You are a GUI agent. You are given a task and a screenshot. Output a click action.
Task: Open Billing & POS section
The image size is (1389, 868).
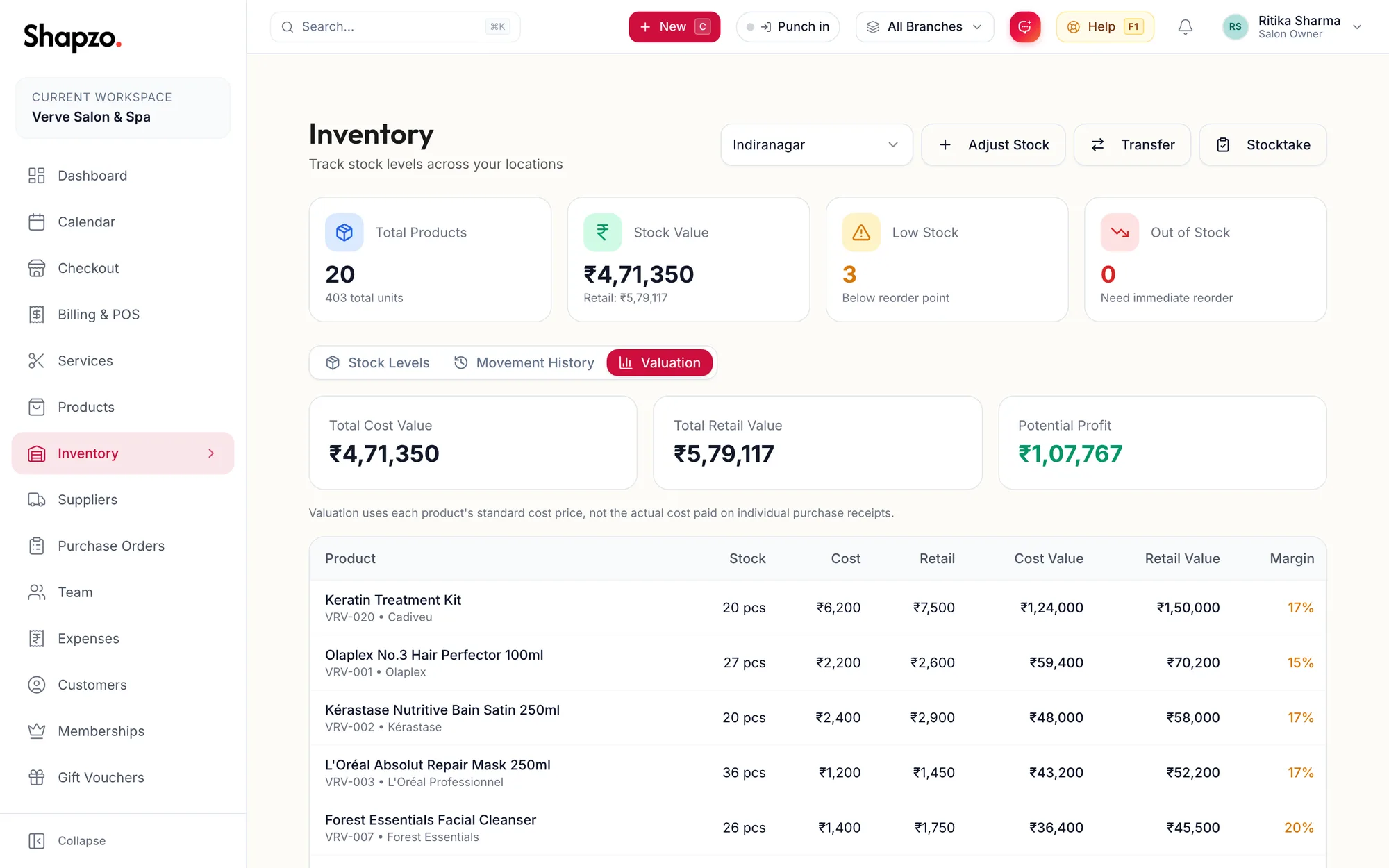click(123, 315)
